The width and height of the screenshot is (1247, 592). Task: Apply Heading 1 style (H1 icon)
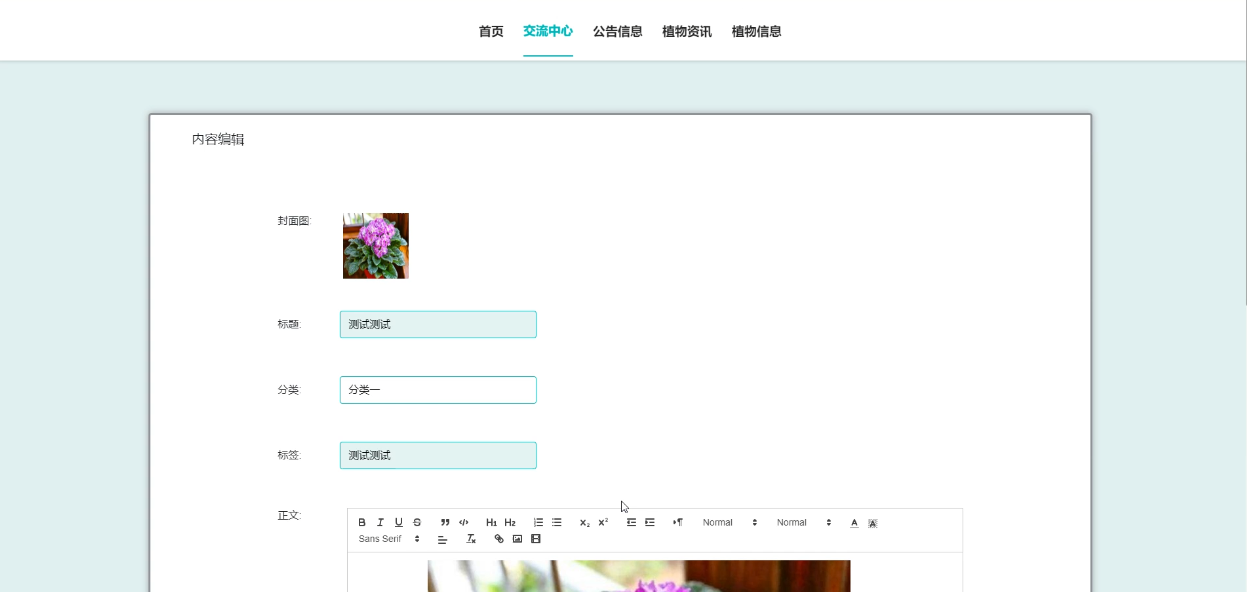click(491, 522)
